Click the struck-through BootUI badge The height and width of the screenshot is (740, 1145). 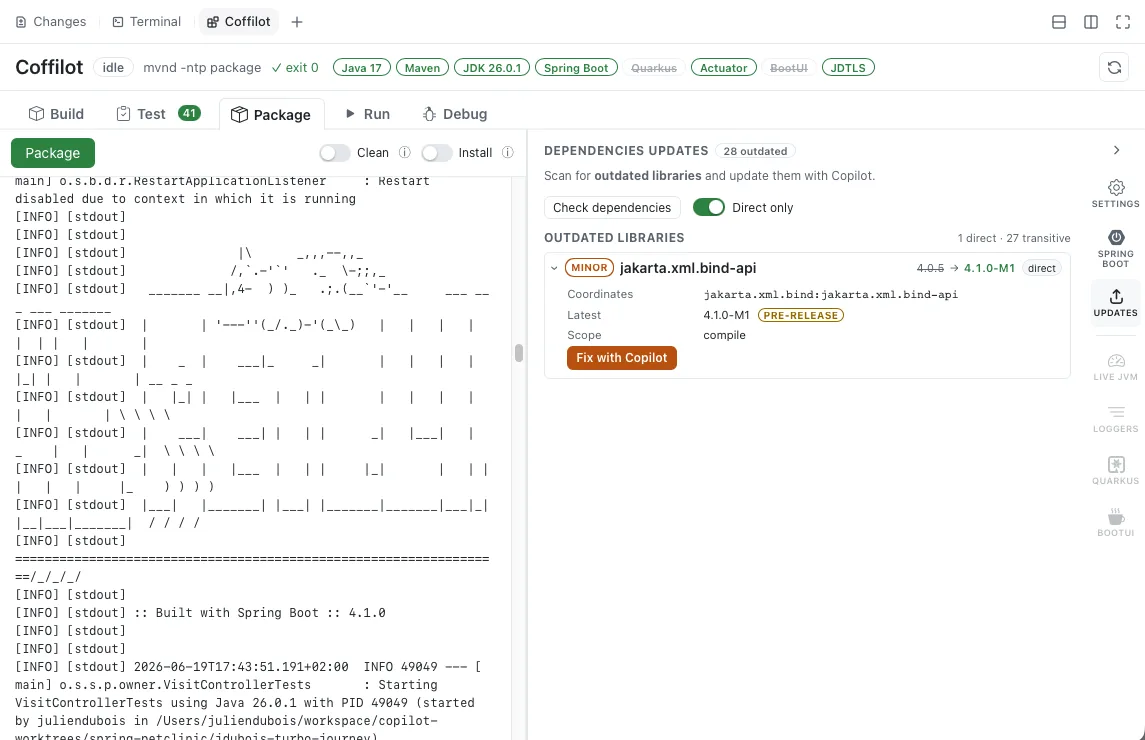click(789, 68)
